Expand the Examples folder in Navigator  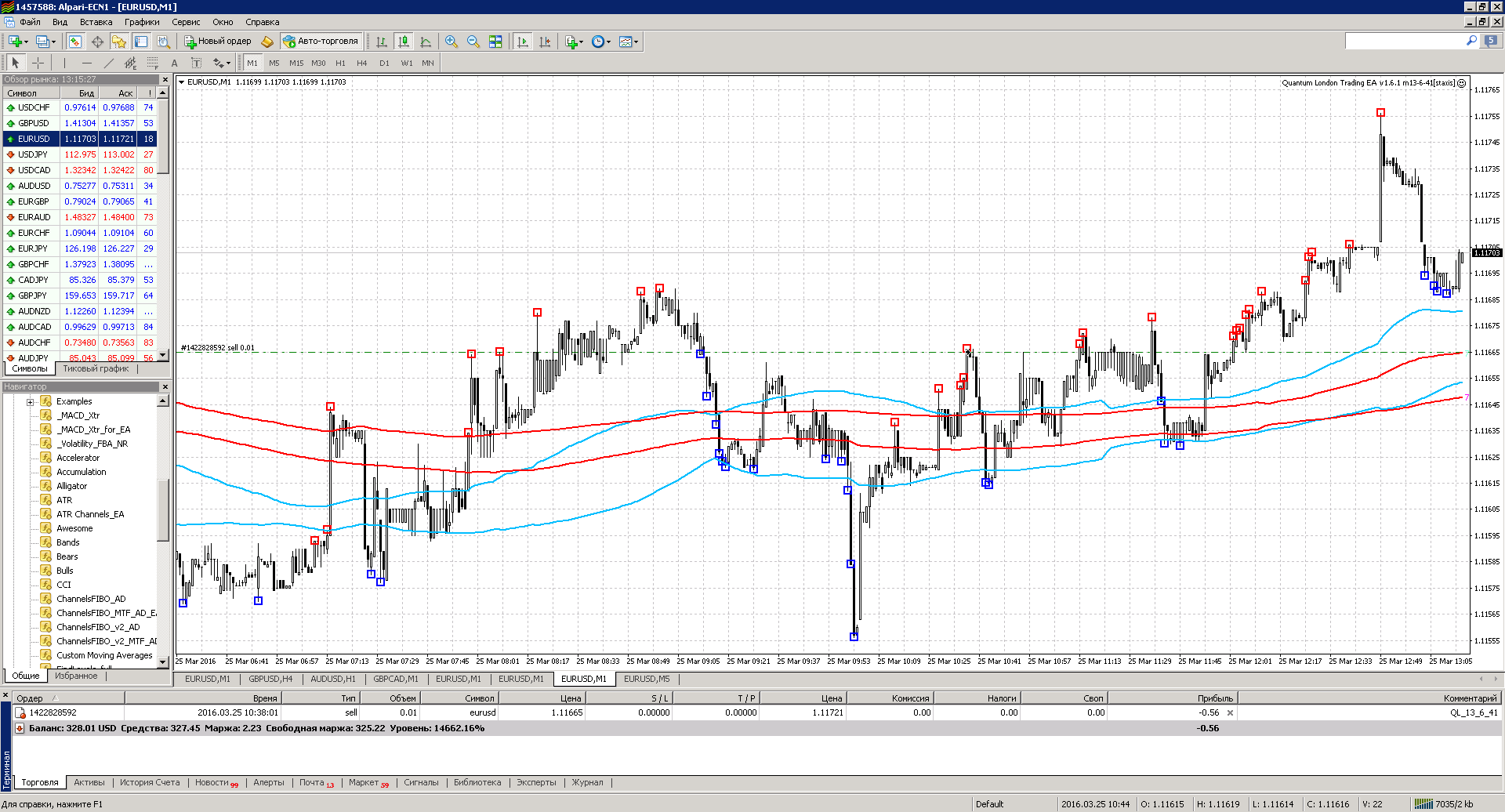pyautogui.click(x=31, y=402)
